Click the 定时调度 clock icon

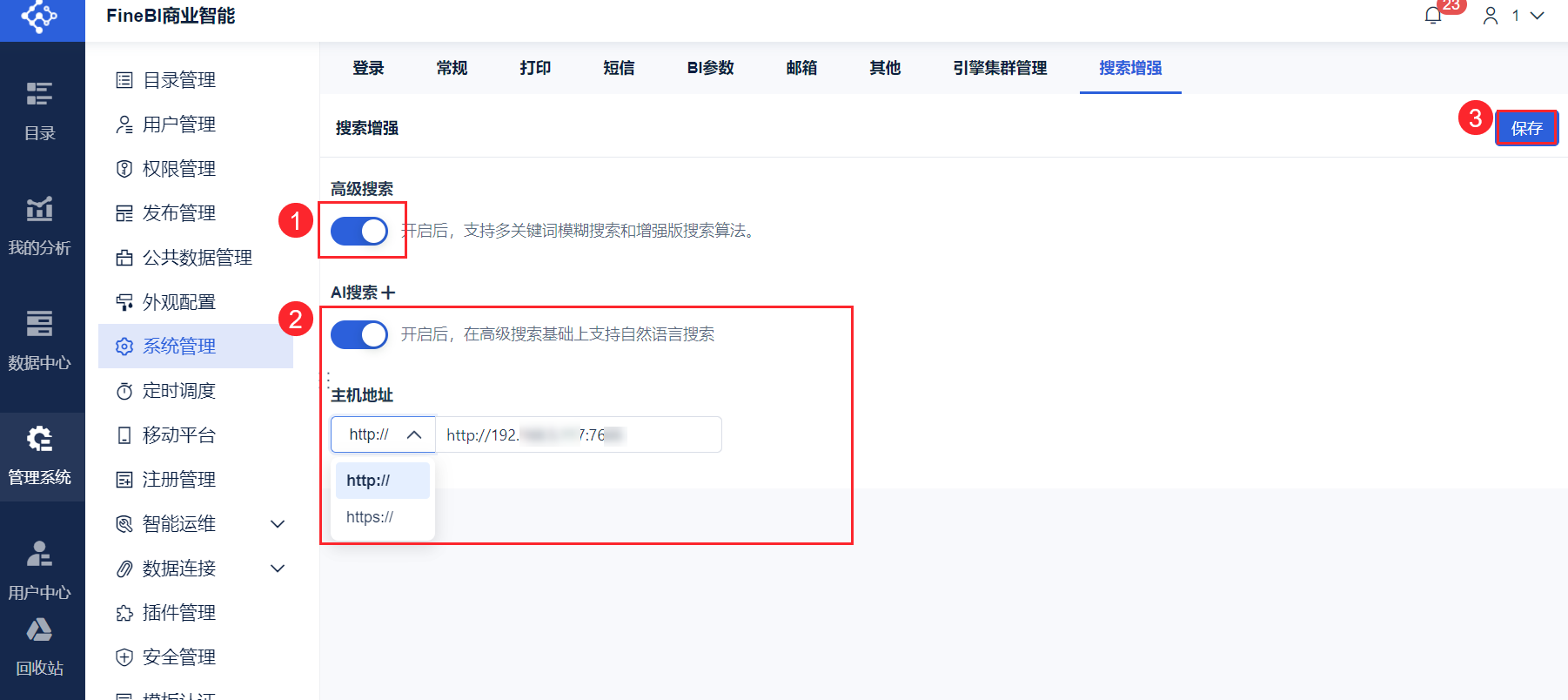pyautogui.click(x=124, y=391)
